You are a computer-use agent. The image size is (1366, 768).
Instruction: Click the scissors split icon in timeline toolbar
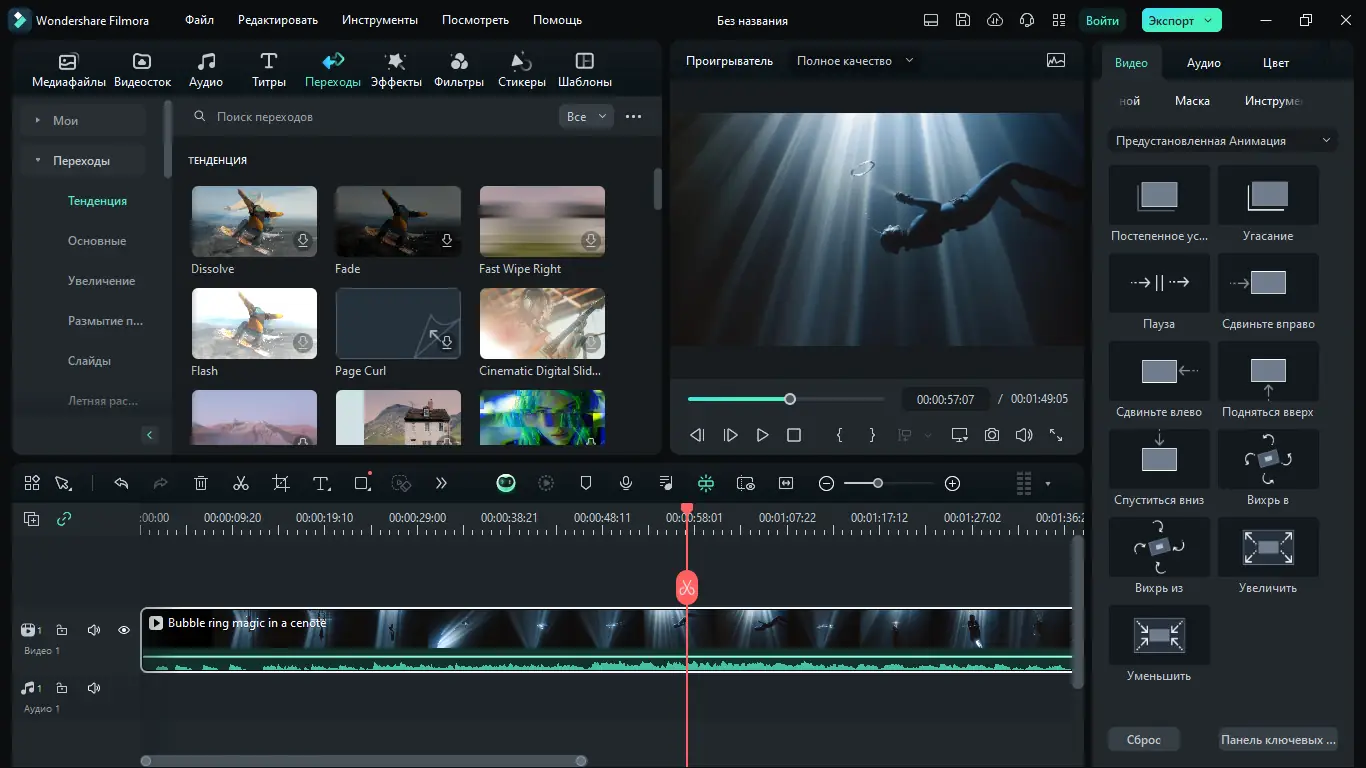pos(241,483)
